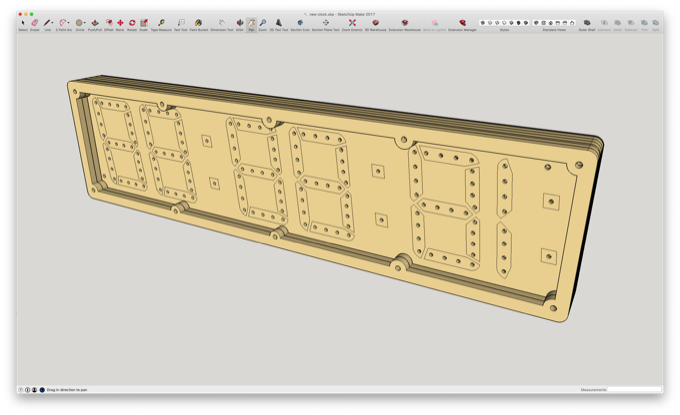Screen dimensions: 680x415
Task: Open Extension Warehouse
Action: (x=405, y=23)
